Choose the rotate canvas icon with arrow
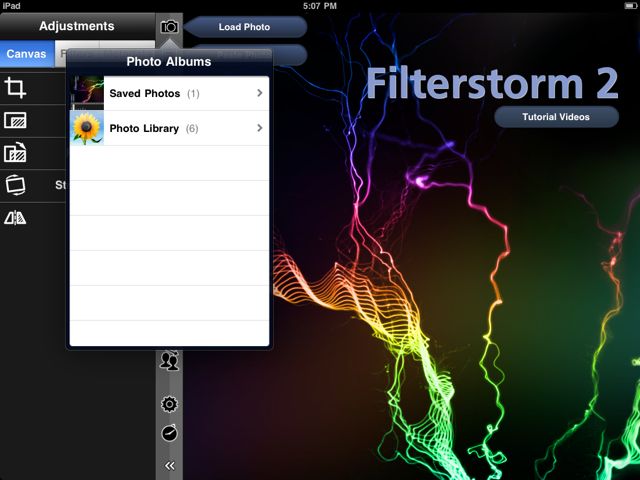640x480 pixels. coord(16,153)
